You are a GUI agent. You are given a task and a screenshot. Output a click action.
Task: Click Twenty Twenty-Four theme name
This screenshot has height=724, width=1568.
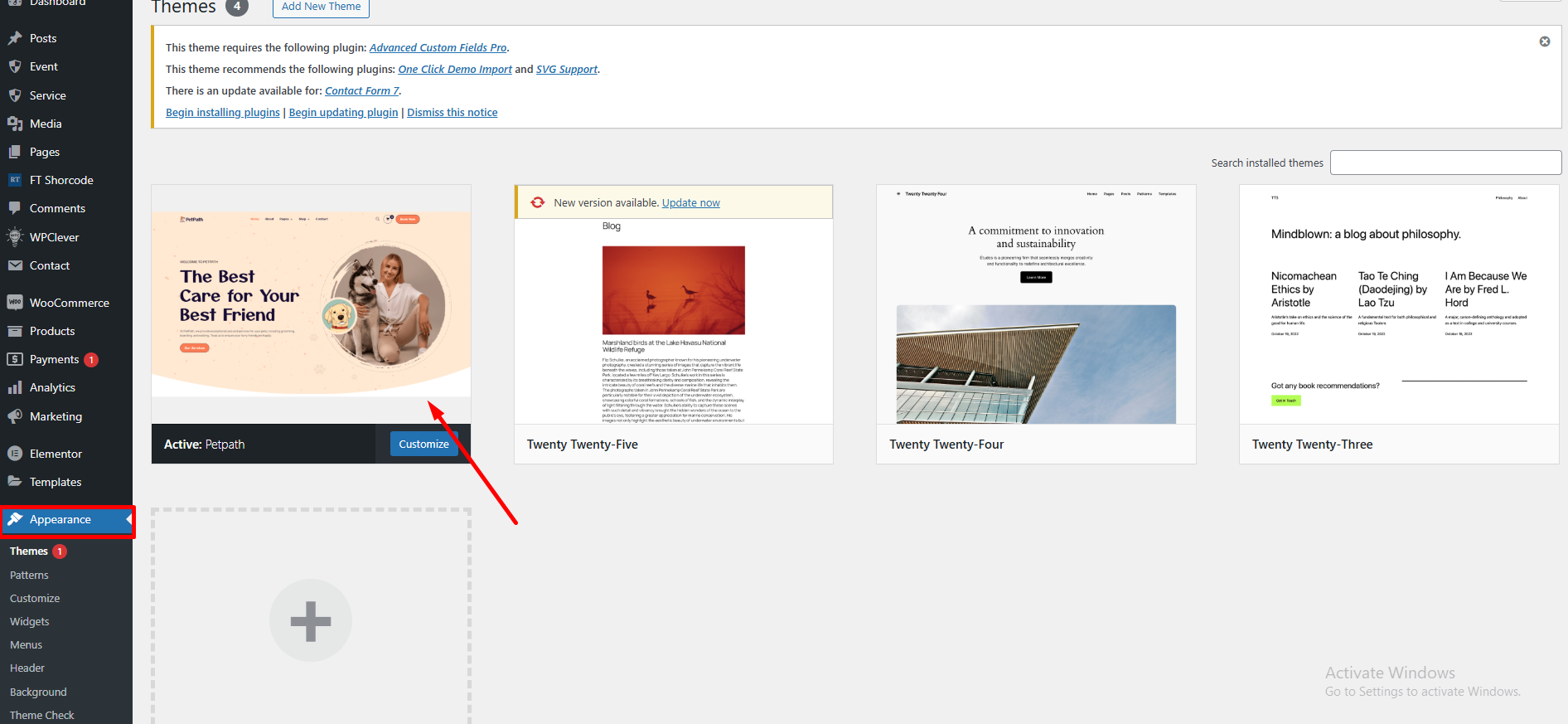click(x=946, y=445)
